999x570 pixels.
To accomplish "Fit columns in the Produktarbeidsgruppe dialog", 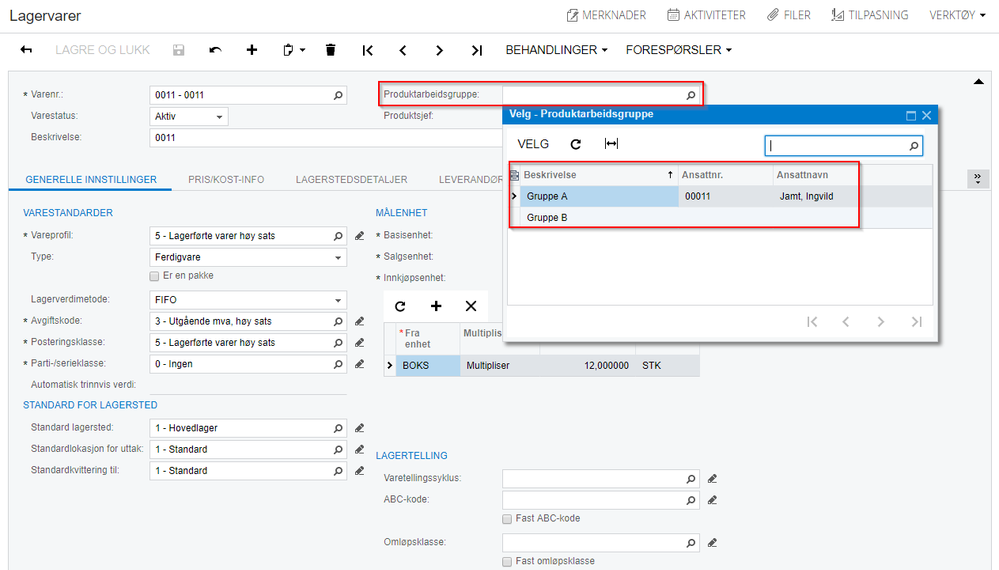I will (x=611, y=144).
